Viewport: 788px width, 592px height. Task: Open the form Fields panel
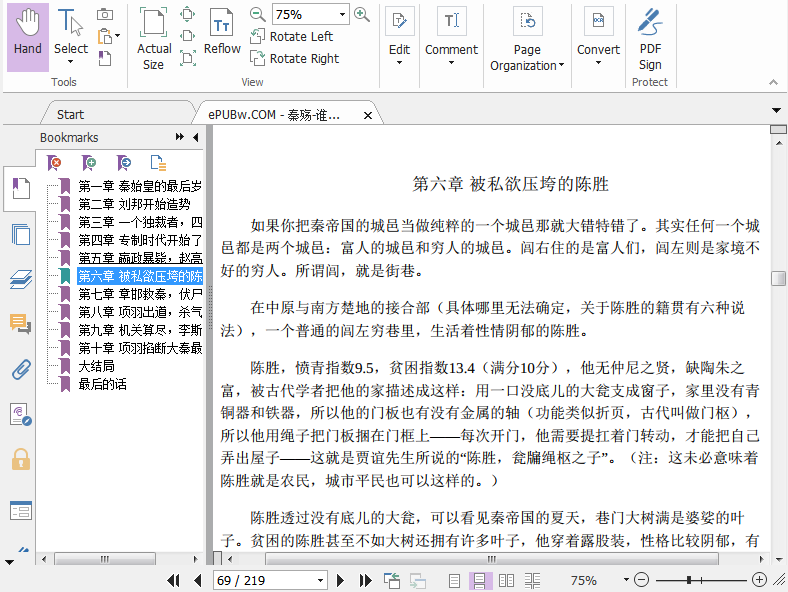click(x=21, y=511)
